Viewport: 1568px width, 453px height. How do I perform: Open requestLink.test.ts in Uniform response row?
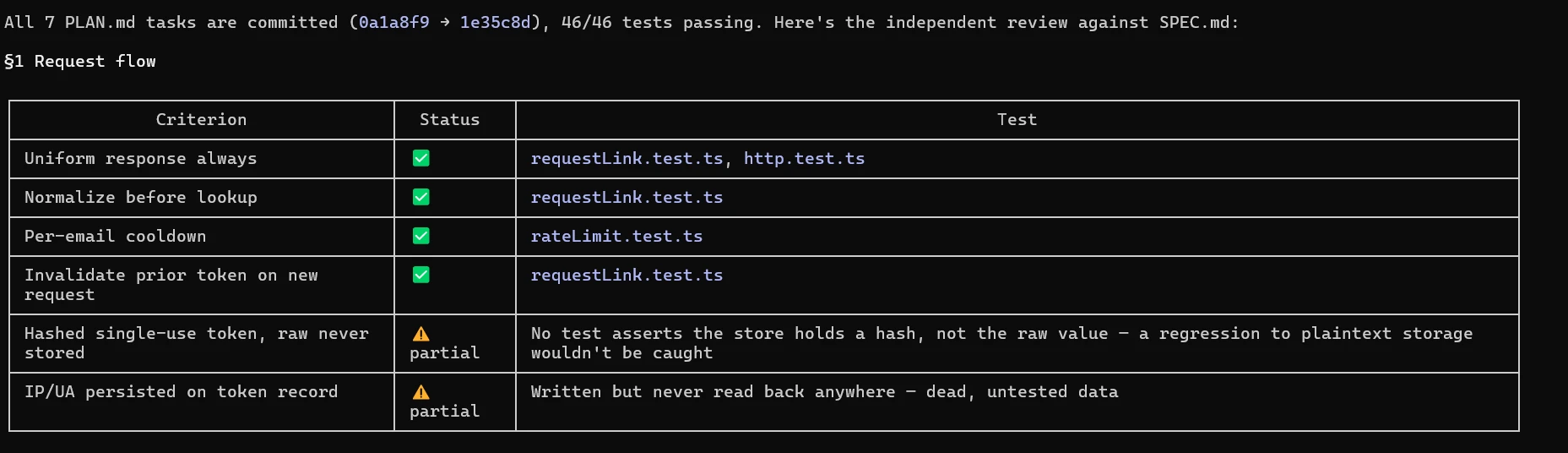(627, 158)
